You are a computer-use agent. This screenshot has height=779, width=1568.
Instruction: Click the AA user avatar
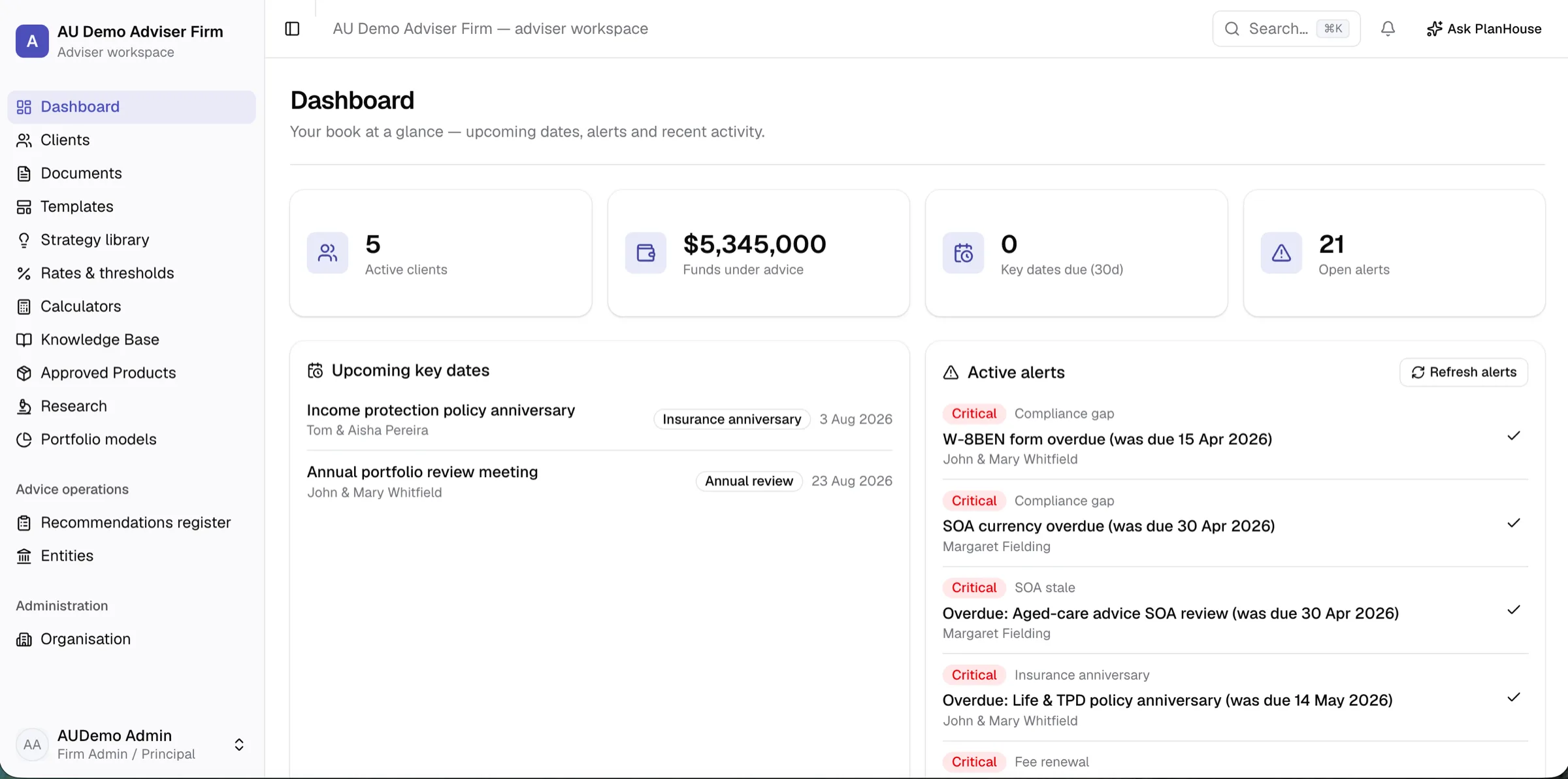click(32, 744)
